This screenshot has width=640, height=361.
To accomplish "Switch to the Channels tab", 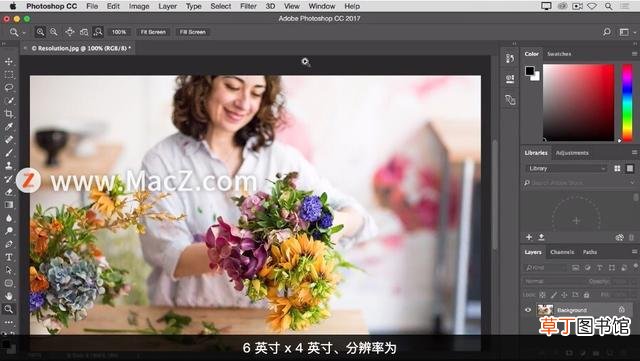I will click(562, 252).
